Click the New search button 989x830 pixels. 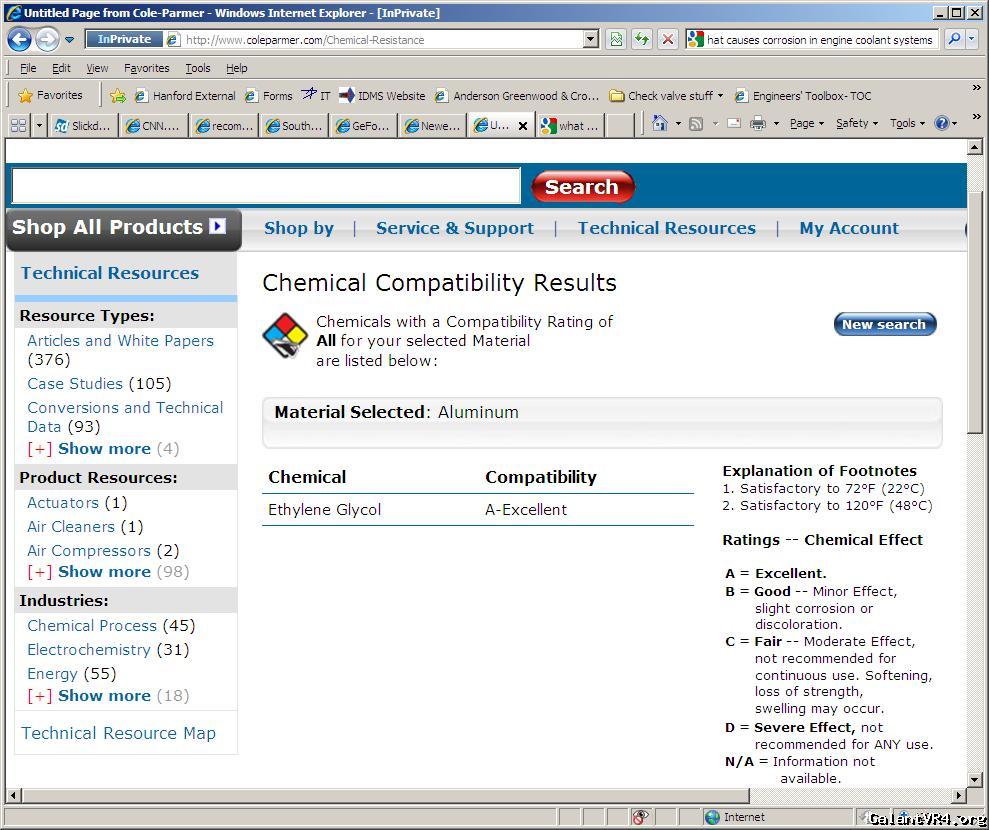[884, 324]
